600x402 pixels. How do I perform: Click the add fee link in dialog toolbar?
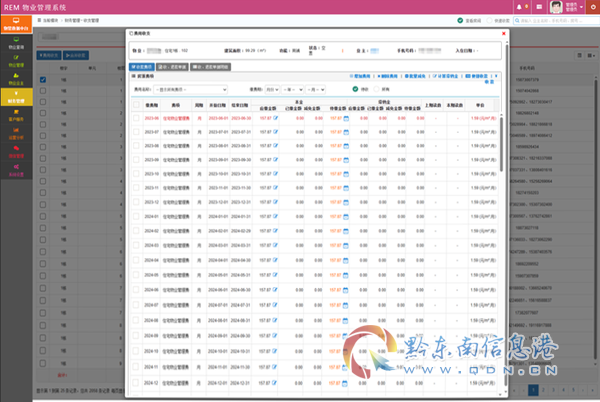(360, 76)
